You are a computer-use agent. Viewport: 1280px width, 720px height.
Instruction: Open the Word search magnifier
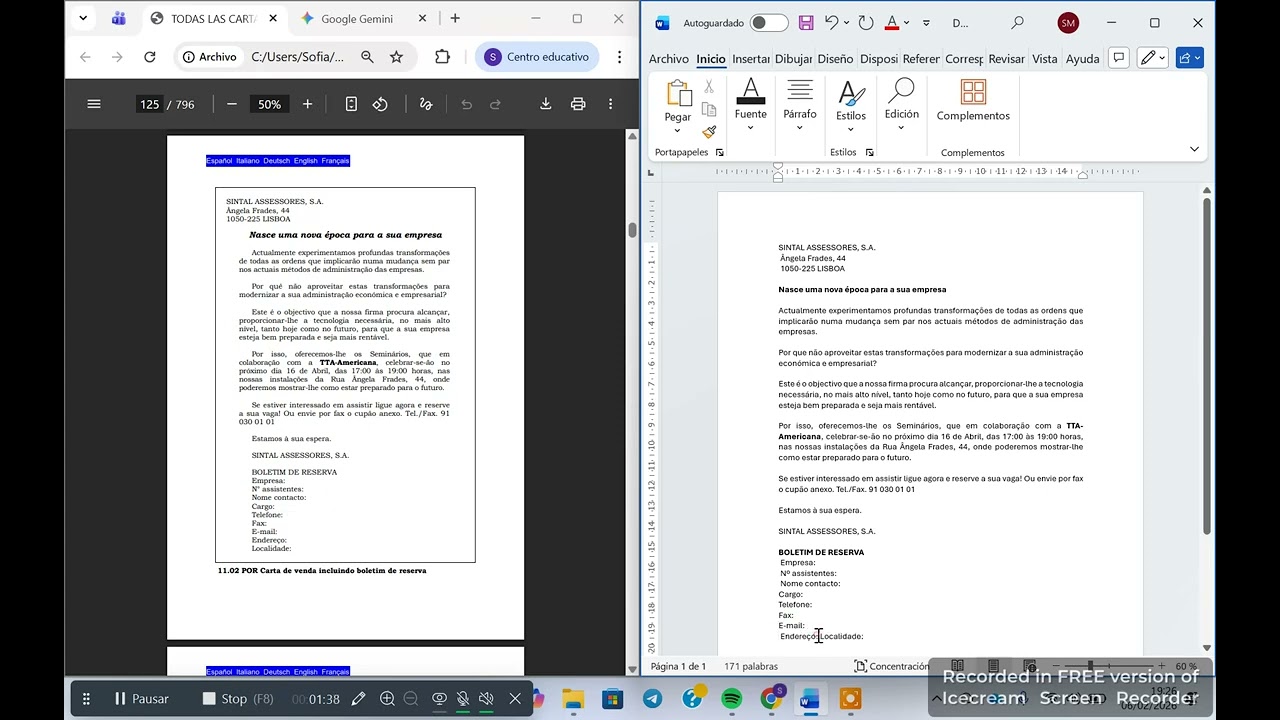point(1017,23)
